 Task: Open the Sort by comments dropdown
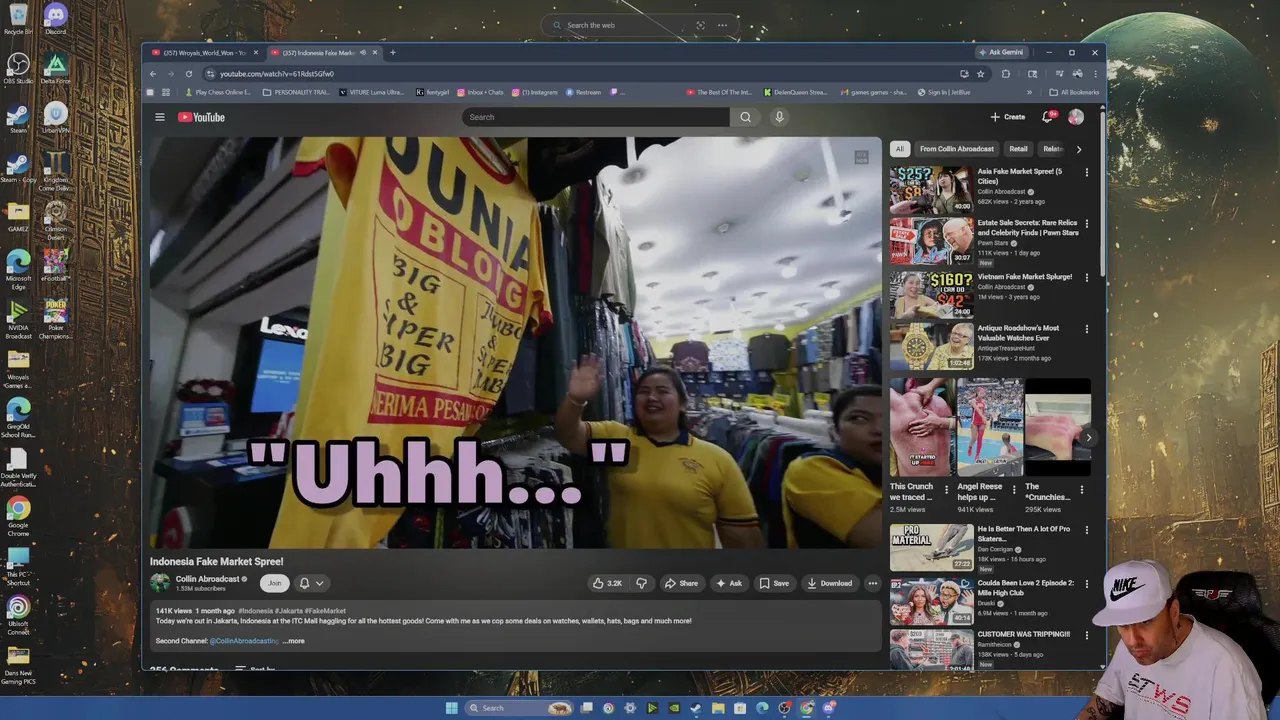pyautogui.click(x=255, y=669)
